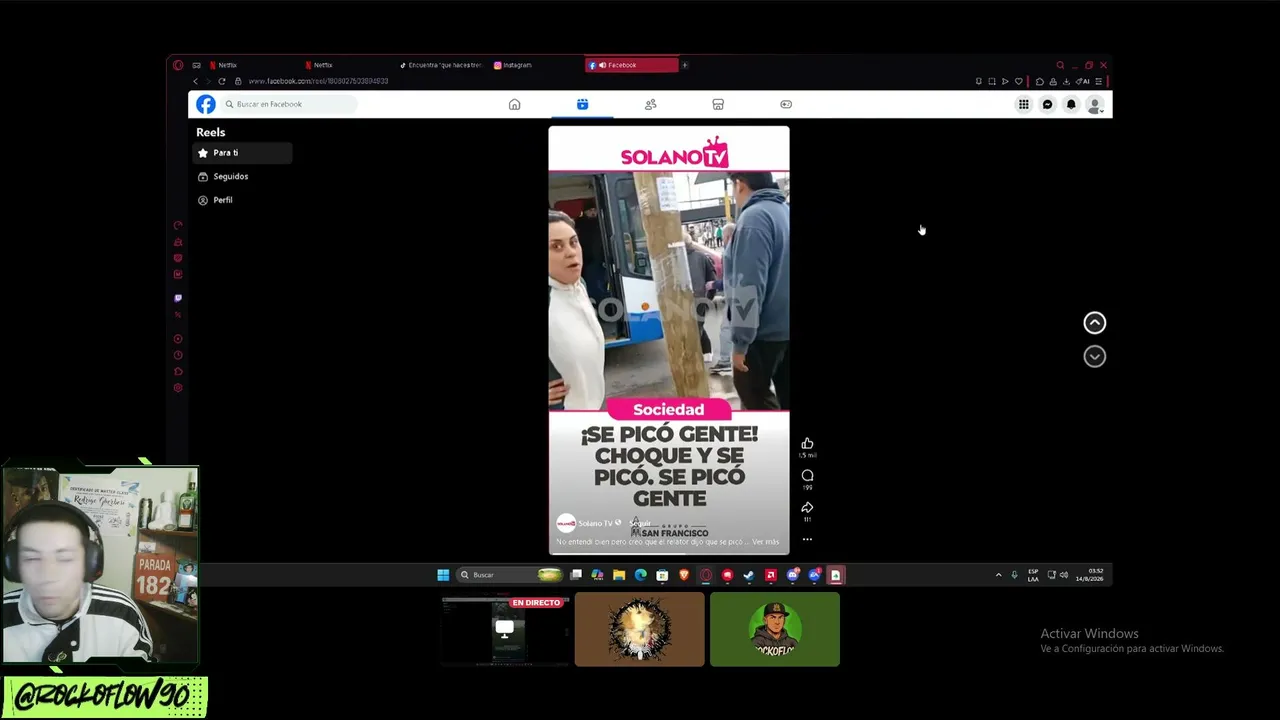The height and width of the screenshot is (720, 1280).
Task: Select the Facebook browser tab
Action: (x=631, y=65)
